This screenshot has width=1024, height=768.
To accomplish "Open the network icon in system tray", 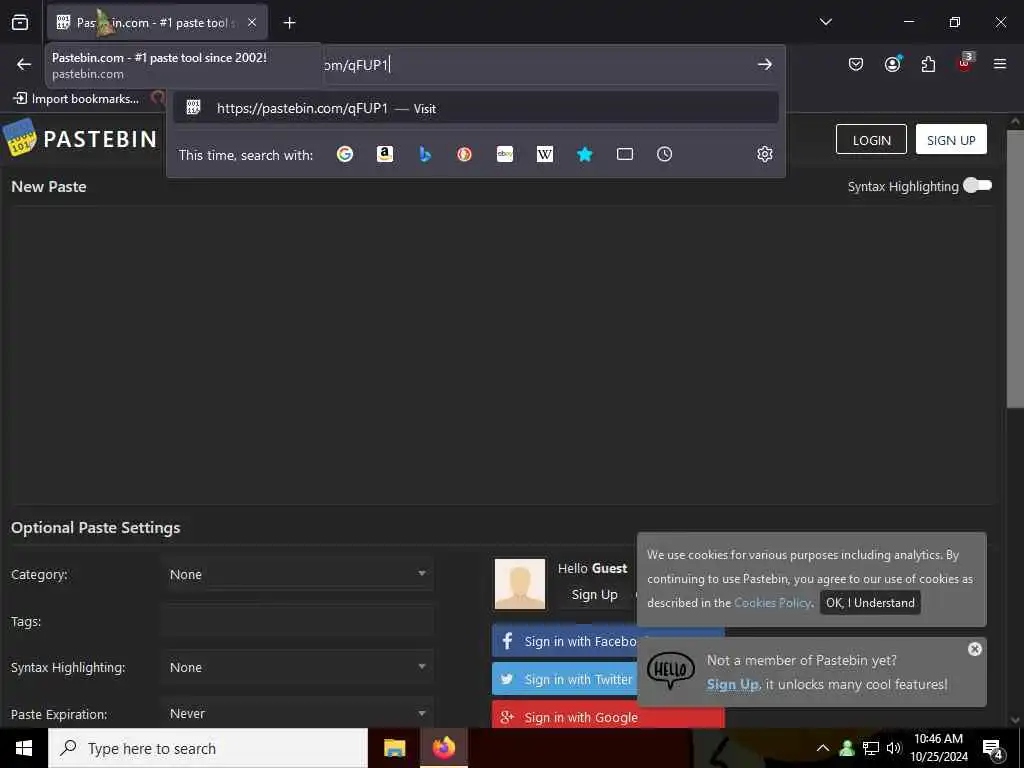I will coord(871,748).
